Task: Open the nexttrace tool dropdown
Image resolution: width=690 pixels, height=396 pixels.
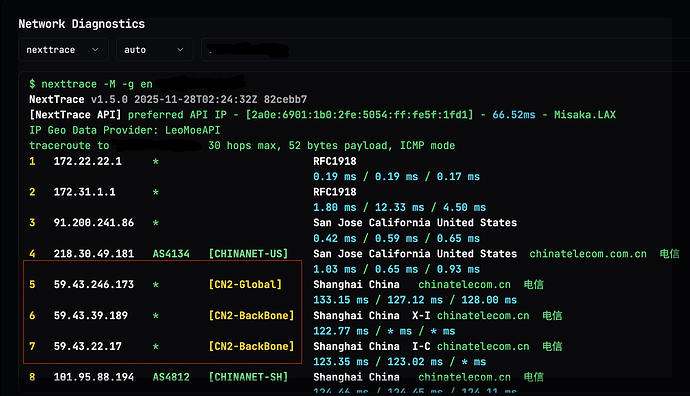Action: pyautogui.click(x=63, y=50)
